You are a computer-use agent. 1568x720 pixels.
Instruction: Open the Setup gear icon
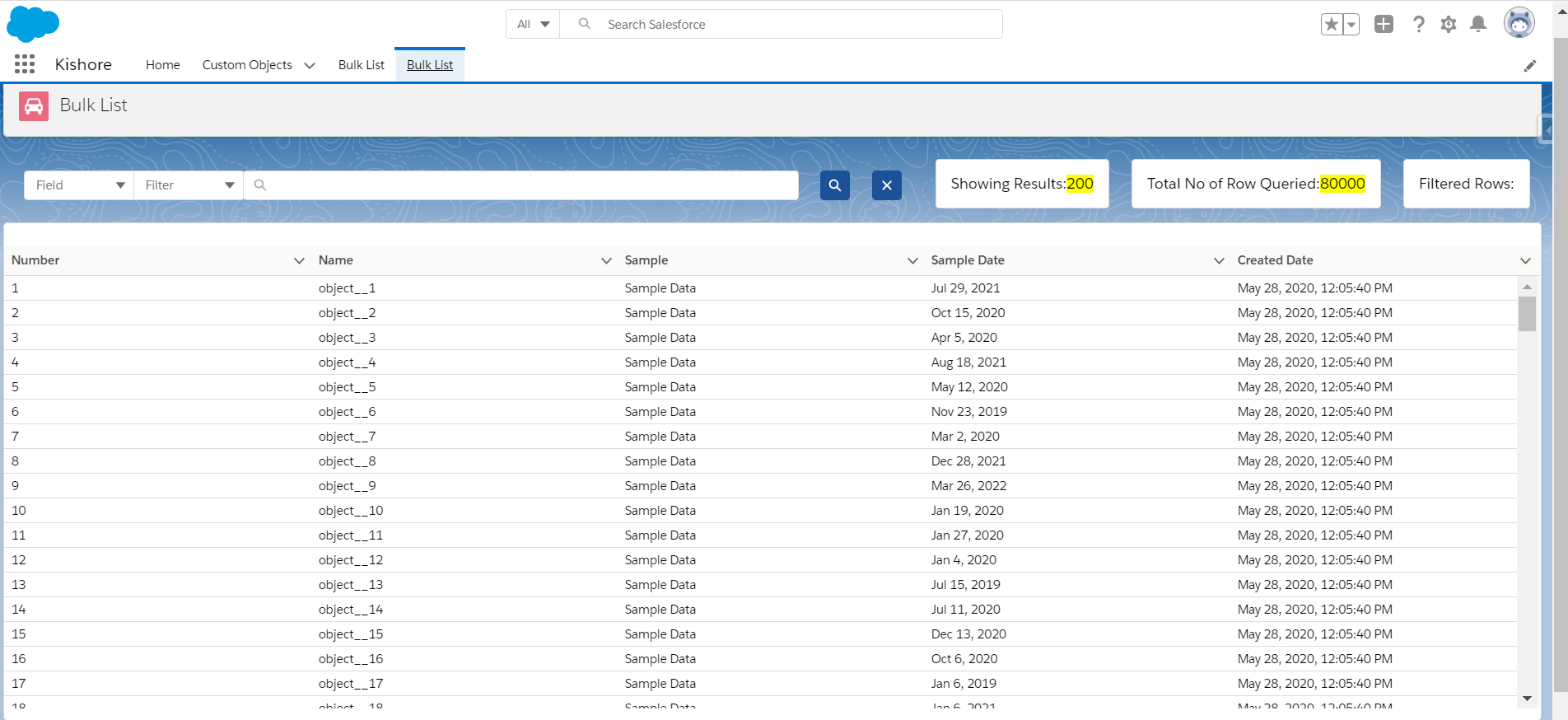(1449, 24)
